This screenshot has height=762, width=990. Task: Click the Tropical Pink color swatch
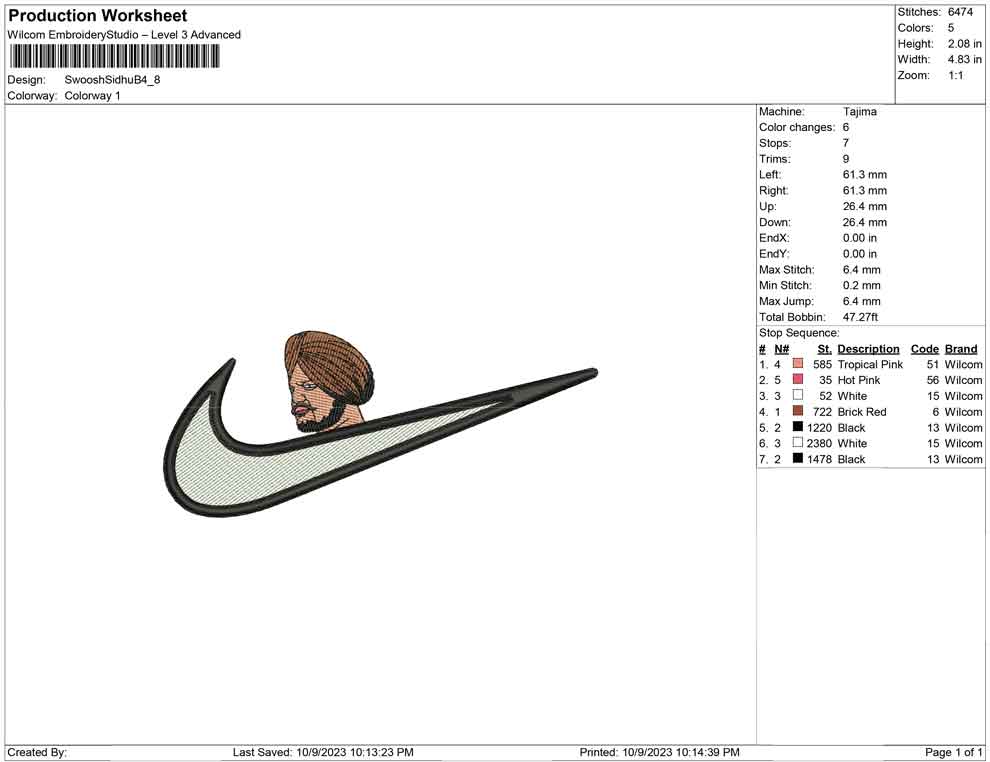click(798, 364)
